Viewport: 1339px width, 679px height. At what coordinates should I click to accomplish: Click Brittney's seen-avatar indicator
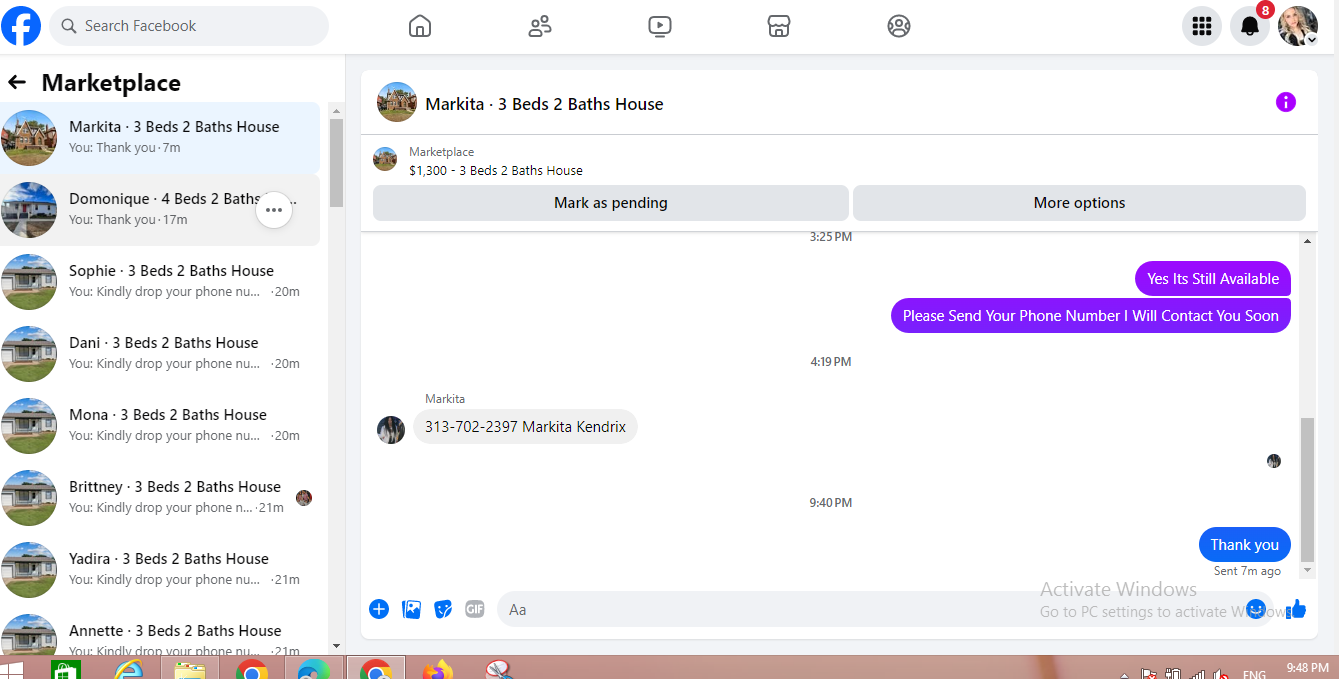(x=304, y=498)
